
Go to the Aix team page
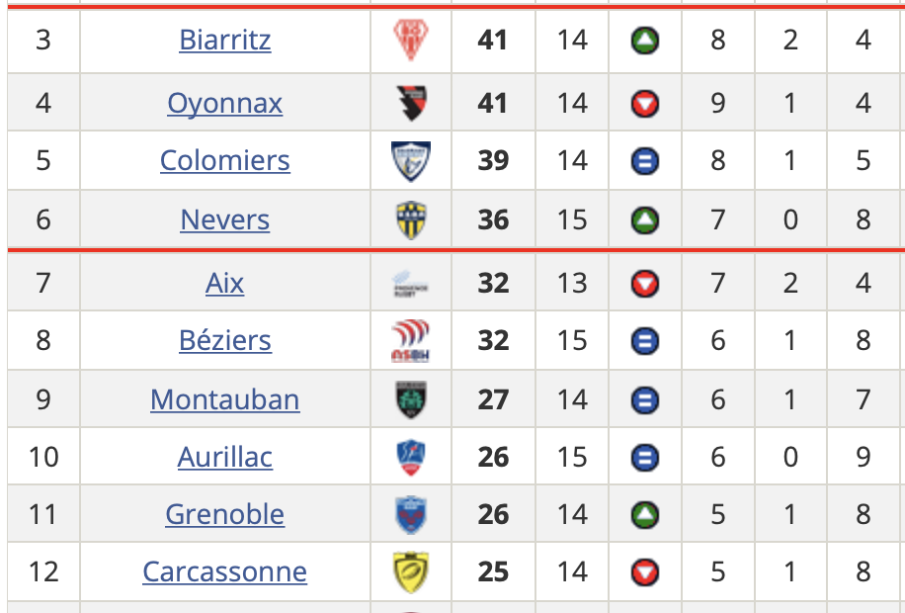[225, 284]
